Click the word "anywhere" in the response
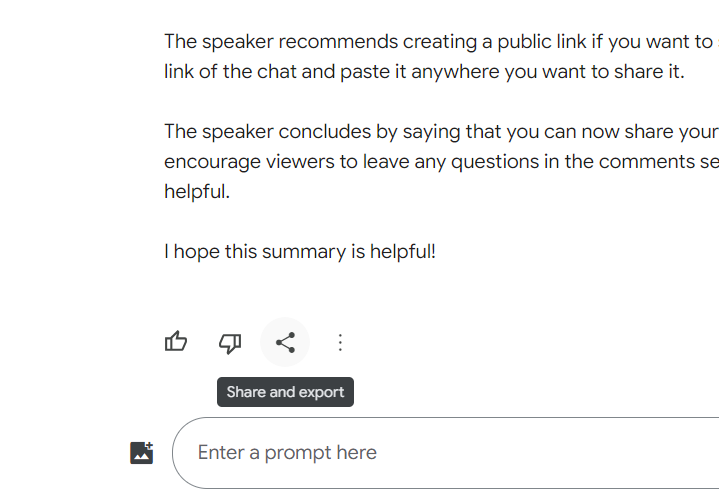Screen dimensions: 719x502 click(455, 72)
